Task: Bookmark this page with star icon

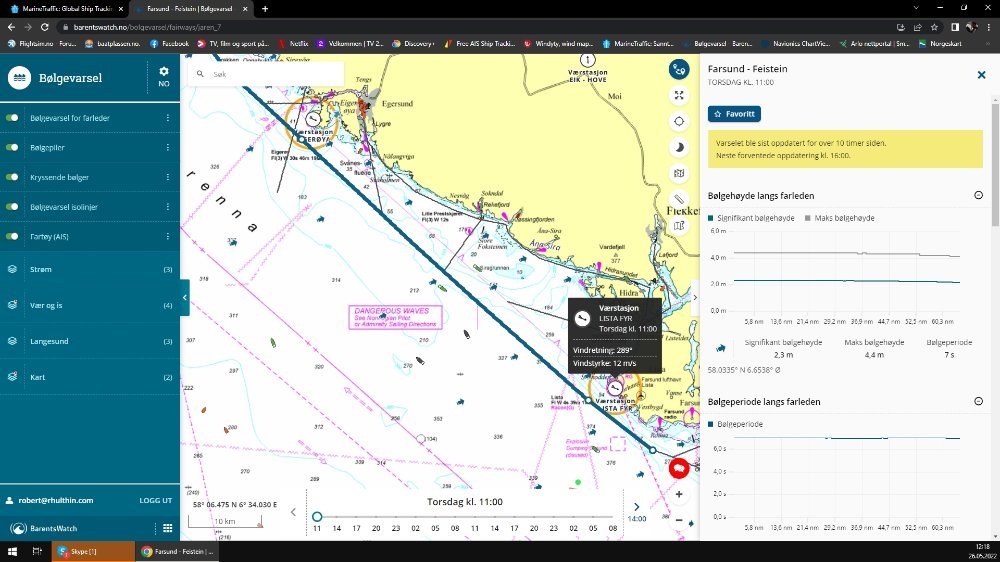Action: coord(934,27)
